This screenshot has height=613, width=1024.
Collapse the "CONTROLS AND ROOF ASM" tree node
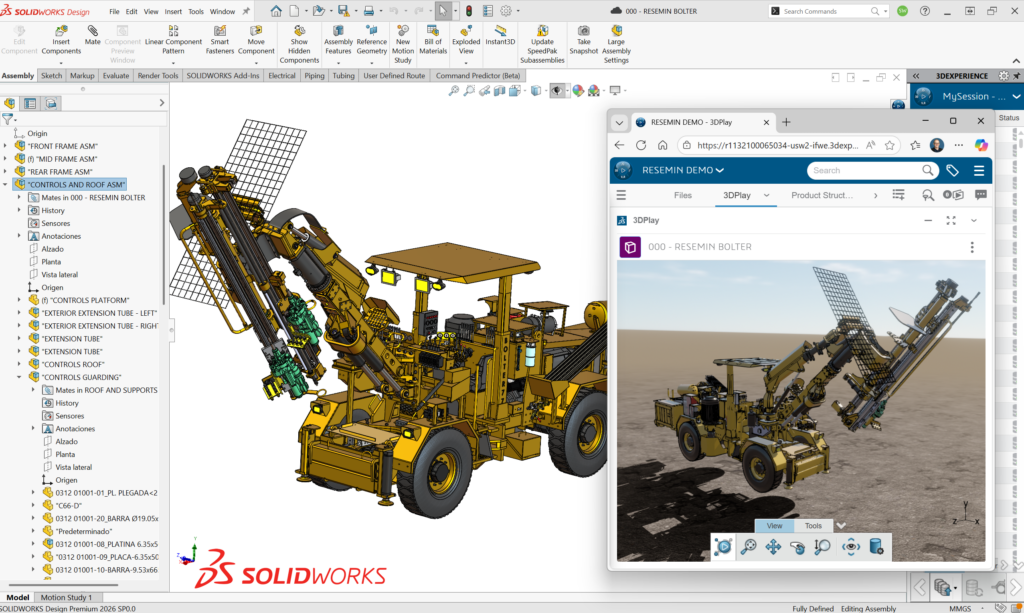[x=5, y=185]
